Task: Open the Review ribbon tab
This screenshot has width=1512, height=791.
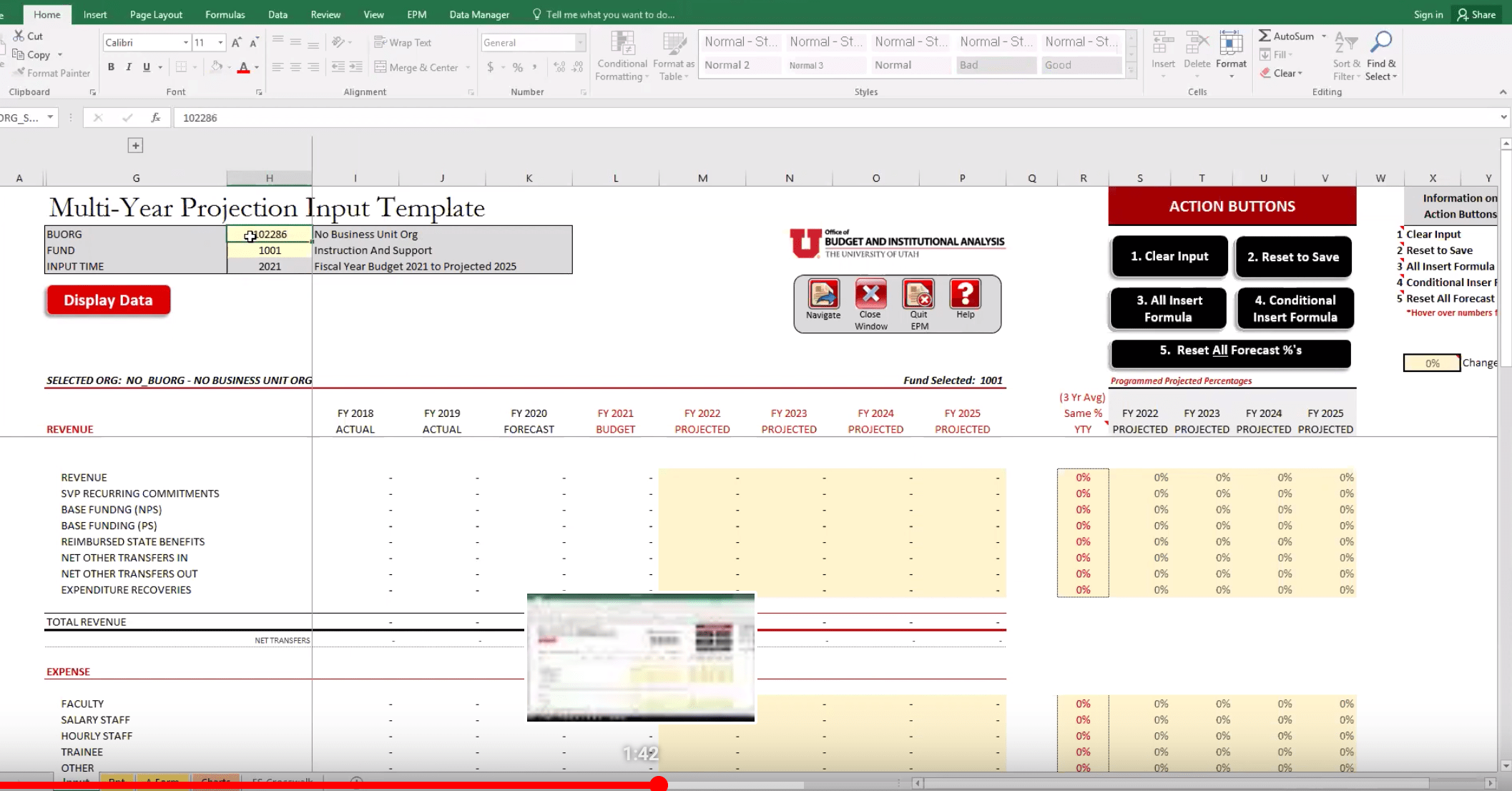Action: (x=325, y=14)
